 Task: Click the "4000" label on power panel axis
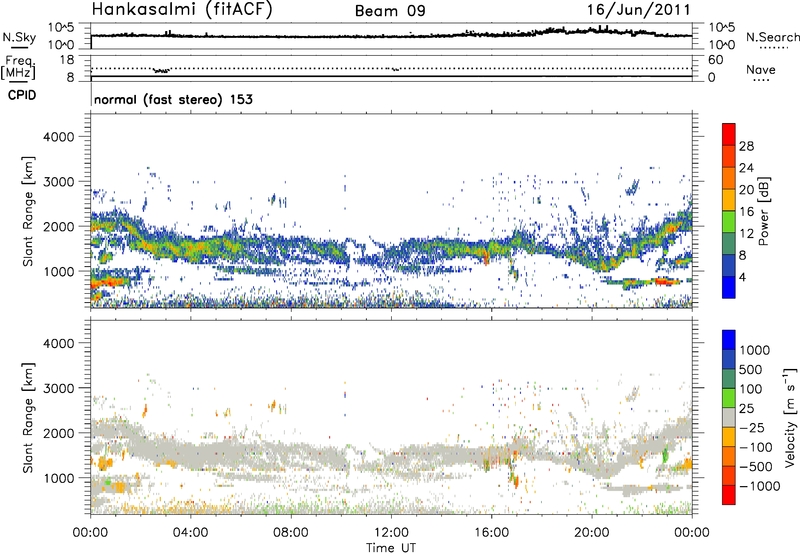(x=59, y=137)
